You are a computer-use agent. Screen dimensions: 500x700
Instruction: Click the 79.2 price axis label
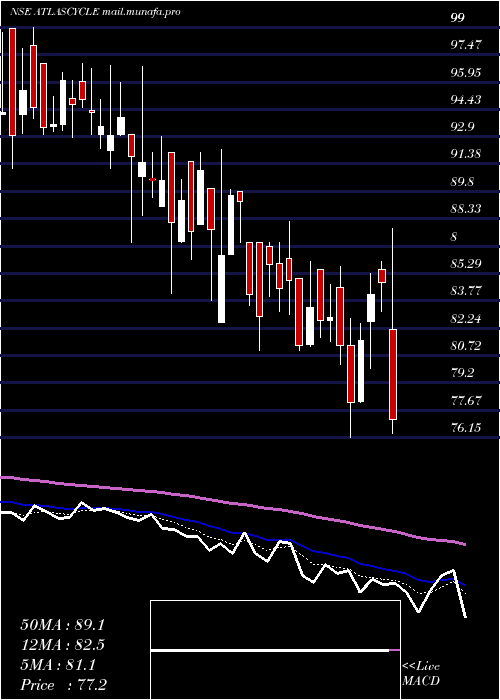[x=462, y=373]
